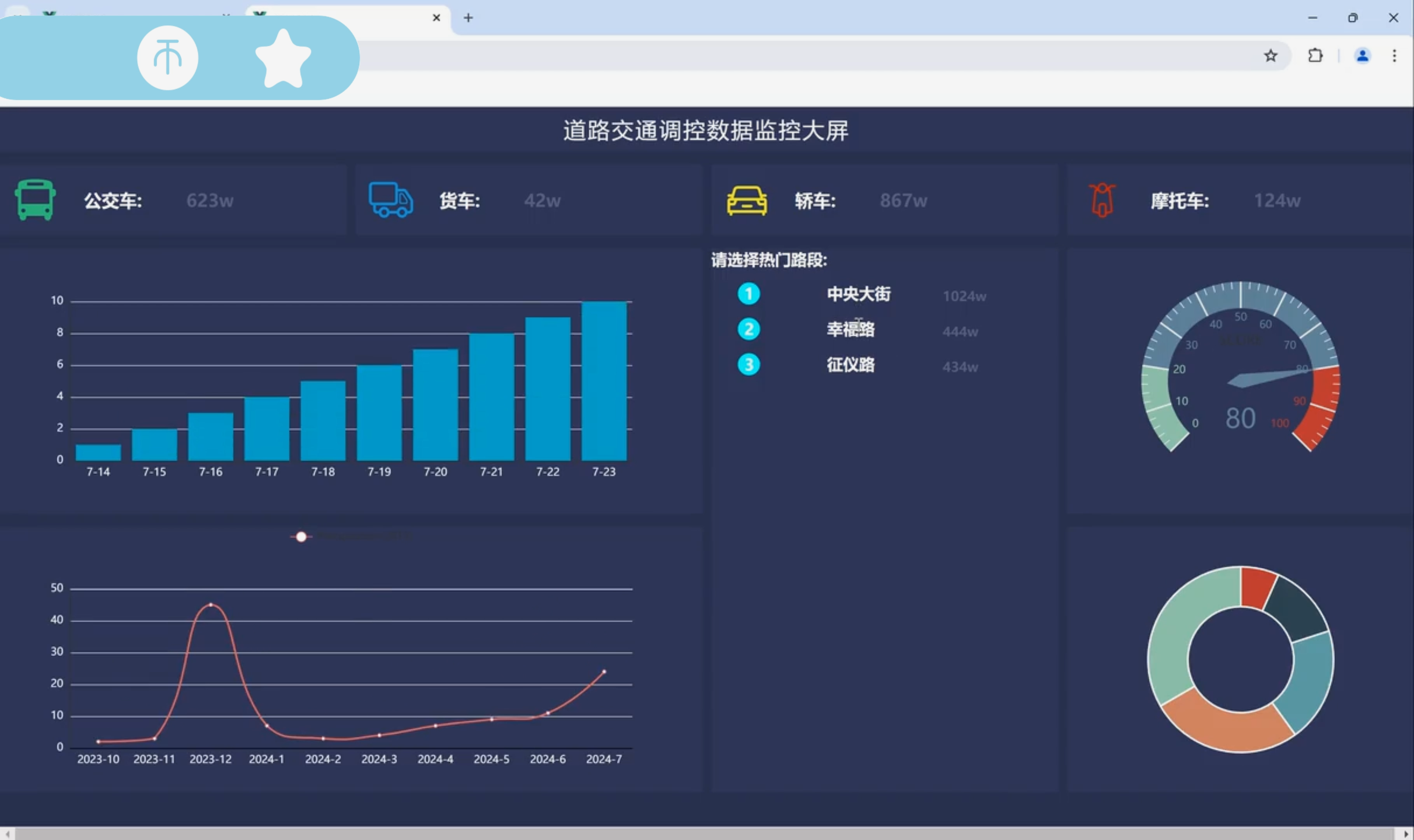Screen dimensions: 1414x840
Task: Toggle the line chart legend marker
Action: coord(301,537)
